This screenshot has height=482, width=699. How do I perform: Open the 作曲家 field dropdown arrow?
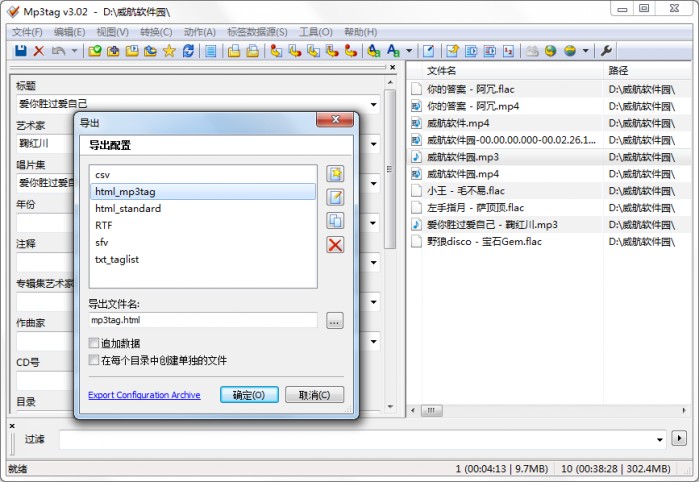coord(373,342)
